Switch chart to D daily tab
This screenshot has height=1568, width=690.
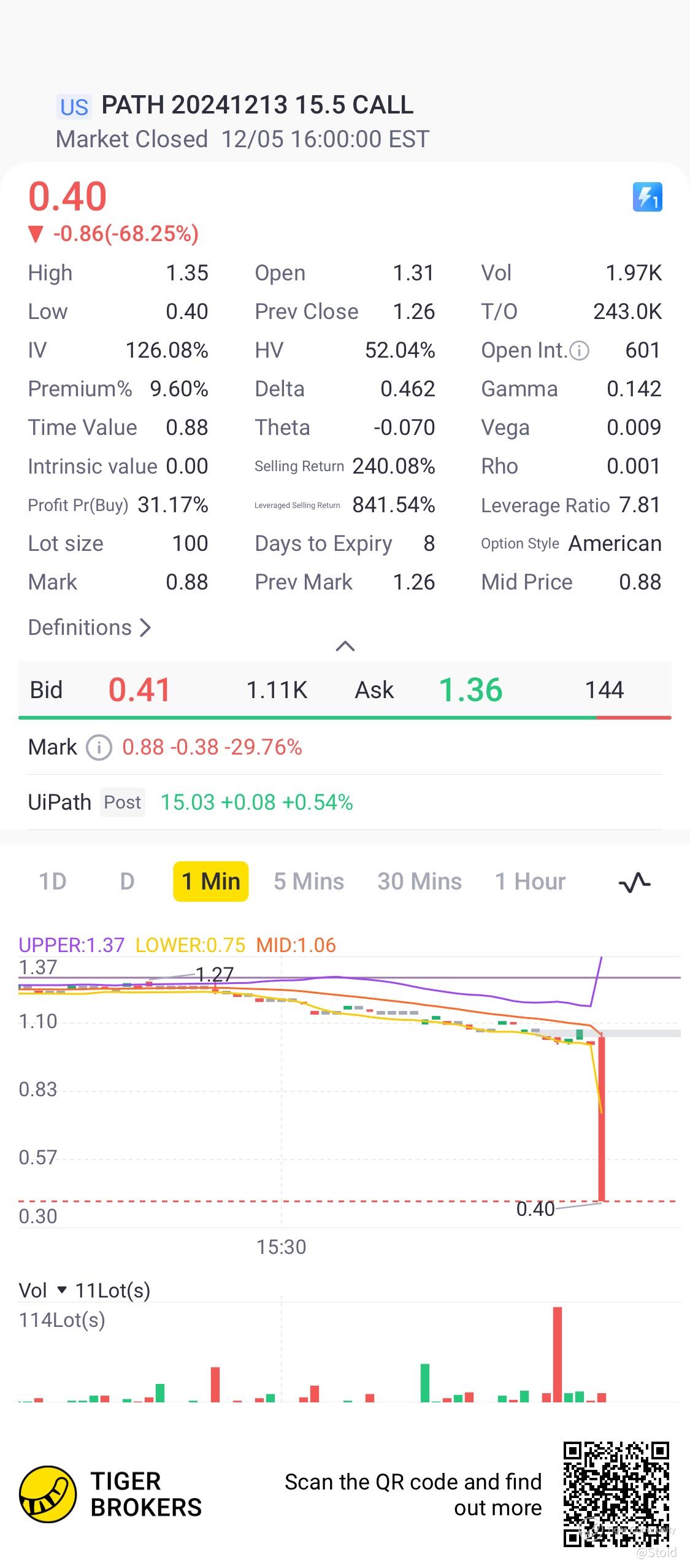(x=127, y=882)
